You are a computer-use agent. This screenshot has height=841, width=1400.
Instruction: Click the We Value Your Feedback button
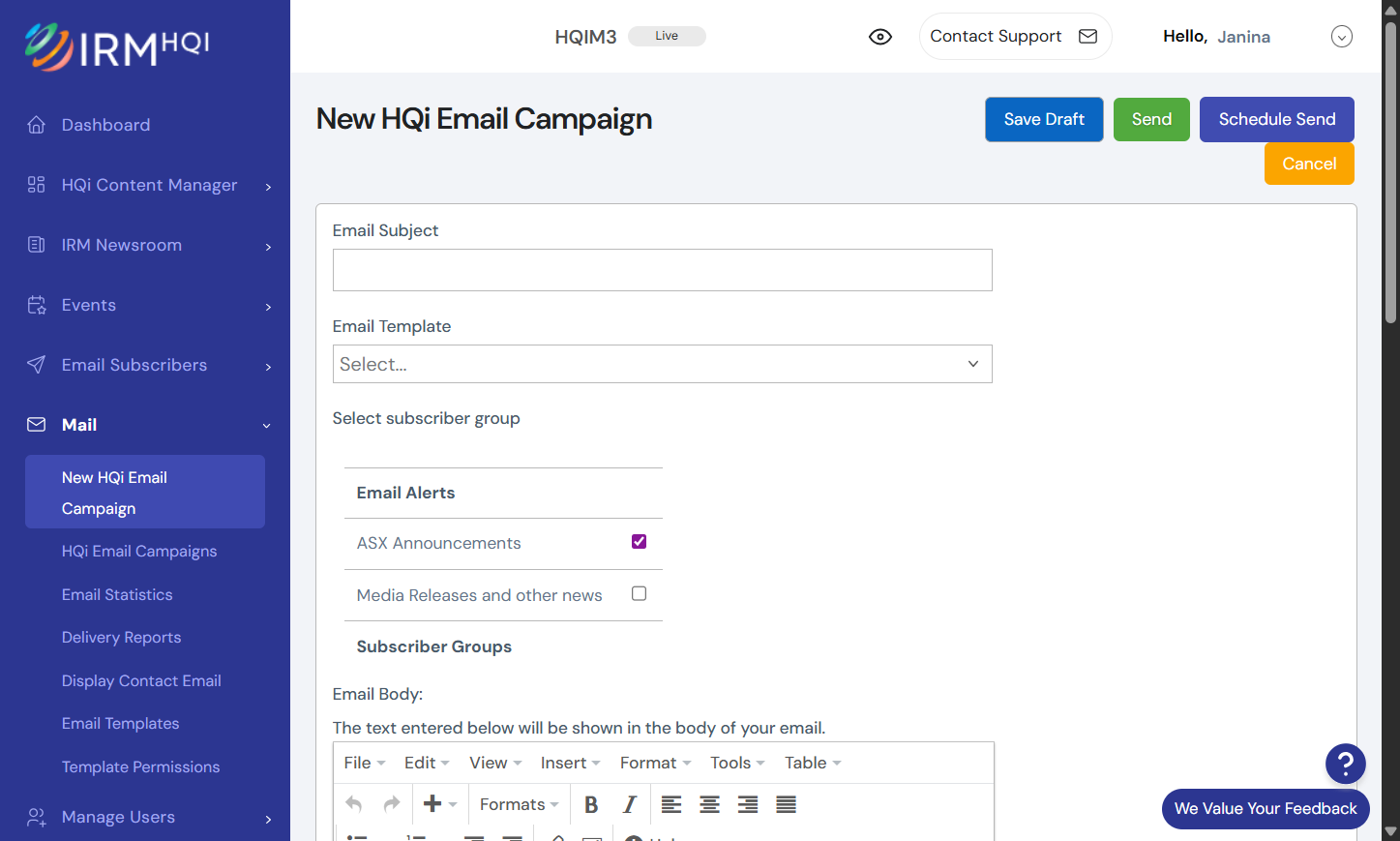pyautogui.click(x=1266, y=809)
